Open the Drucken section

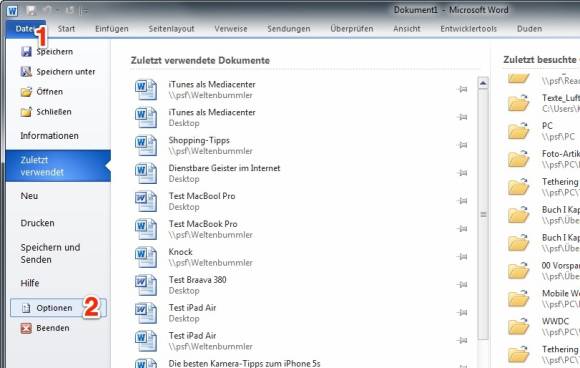(x=37, y=223)
